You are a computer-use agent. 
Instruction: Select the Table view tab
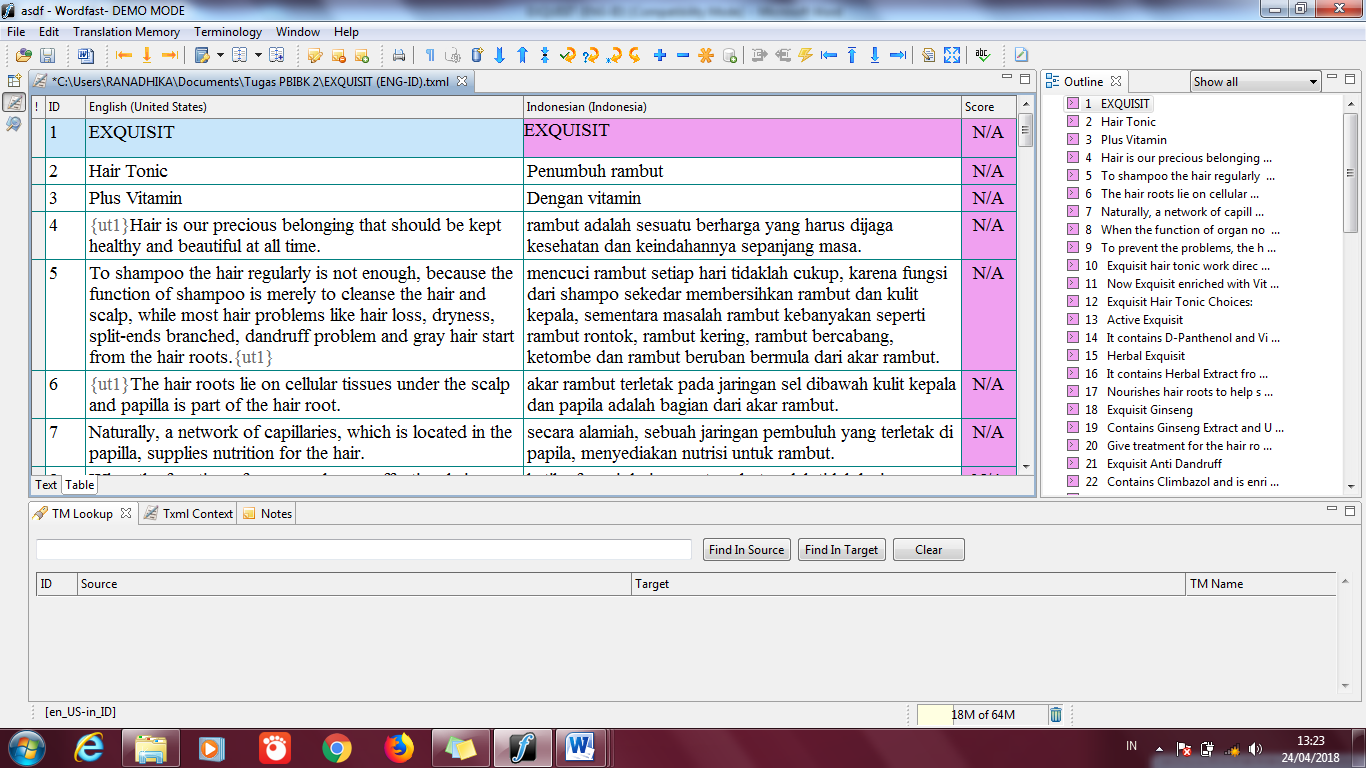[x=80, y=485]
